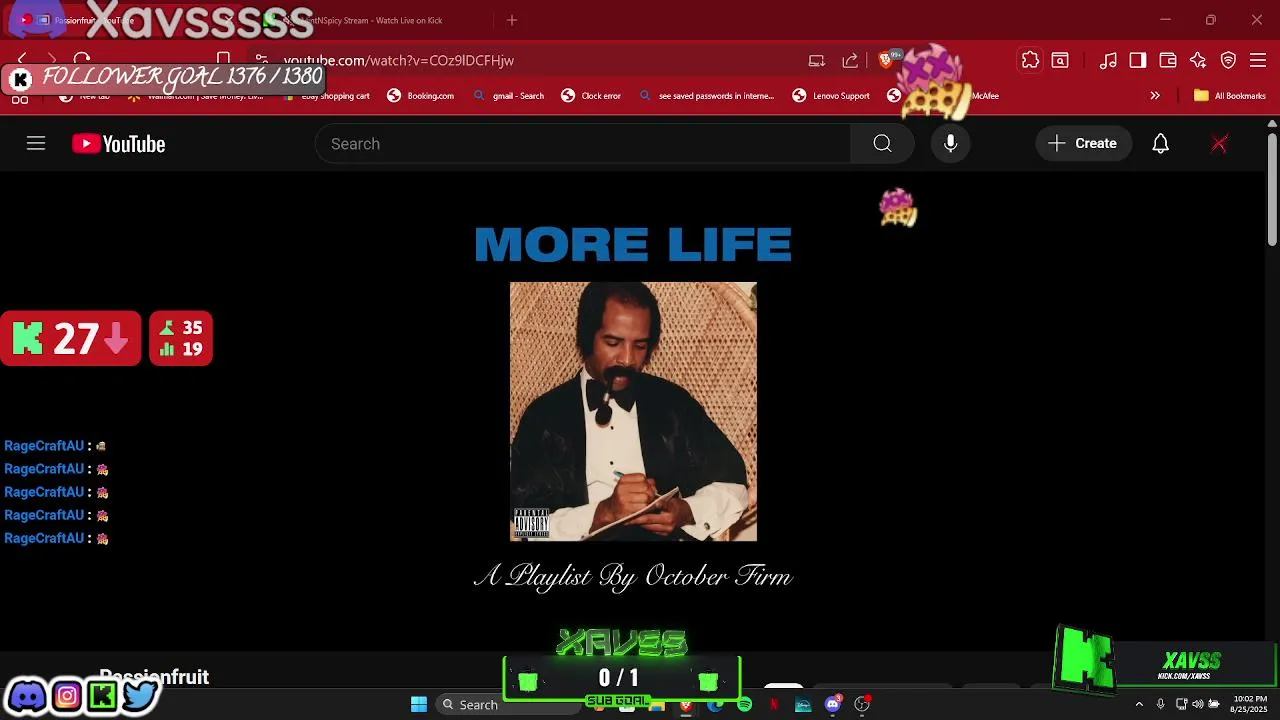Toggle the browser sidebar panel
The height and width of the screenshot is (720, 1280).
[1138, 60]
